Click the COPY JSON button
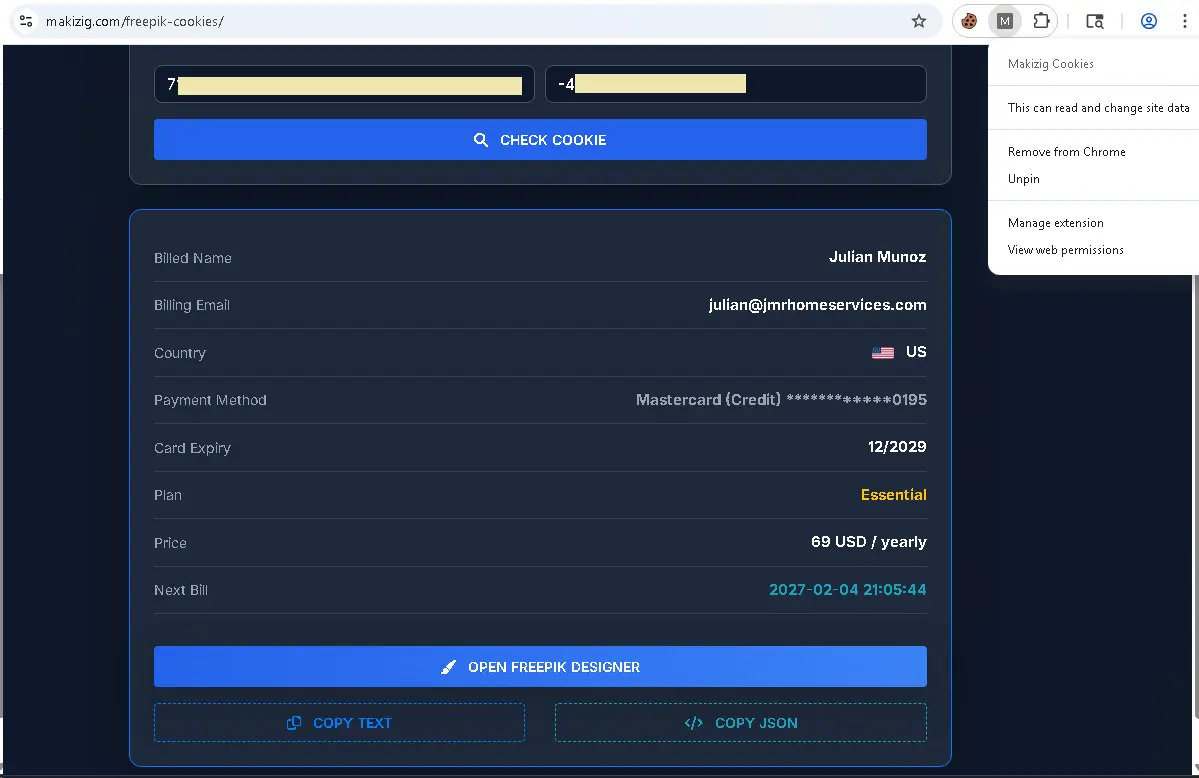This screenshot has height=778, width=1199. [x=741, y=723]
